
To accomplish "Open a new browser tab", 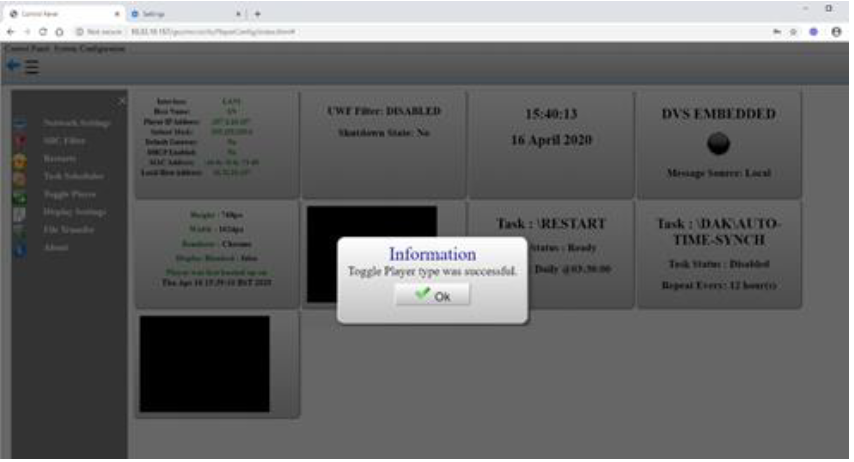I will (x=257, y=15).
